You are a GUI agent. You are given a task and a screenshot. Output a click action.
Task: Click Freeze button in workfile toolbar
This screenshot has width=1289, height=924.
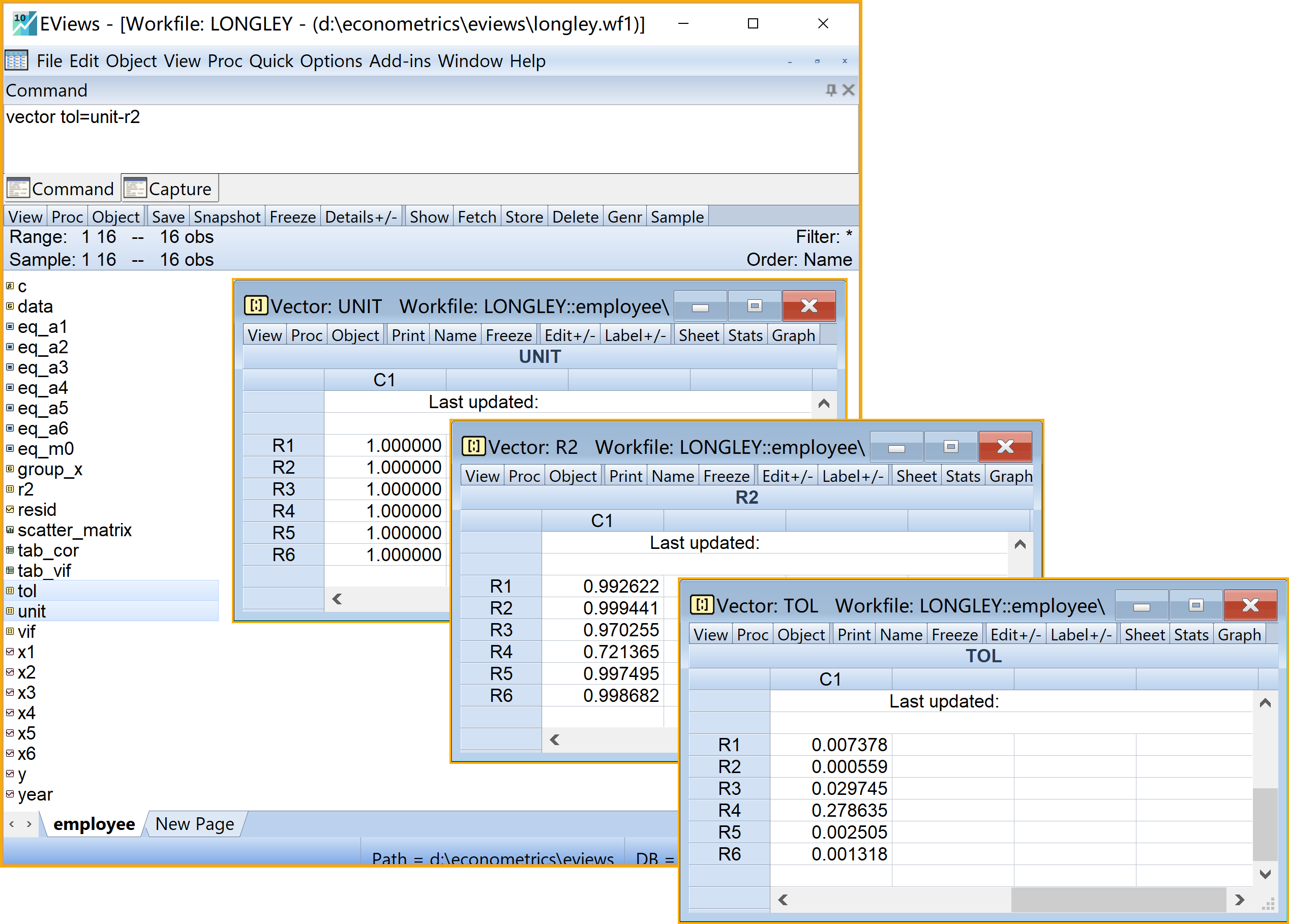(x=293, y=217)
